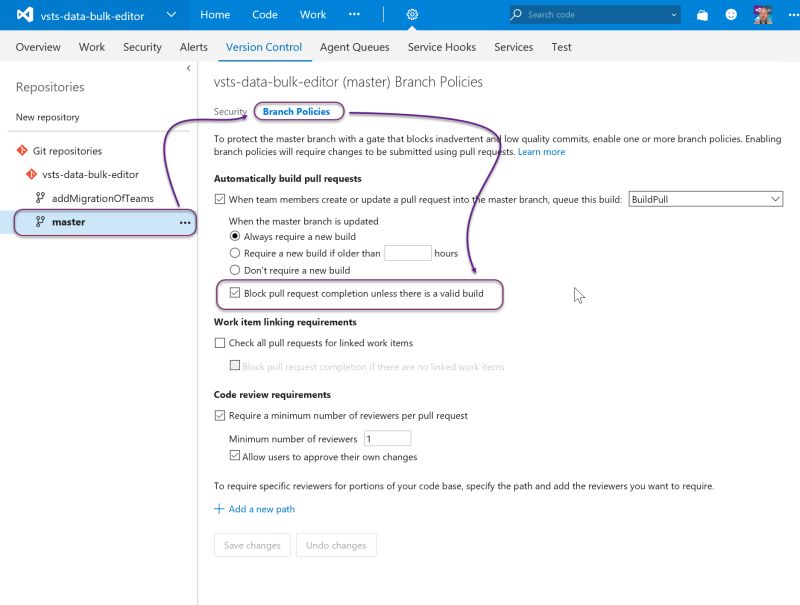Viewport: 800px width, 605px height.
Task: Go to the Security admin tab
Action: coord(142,47)
